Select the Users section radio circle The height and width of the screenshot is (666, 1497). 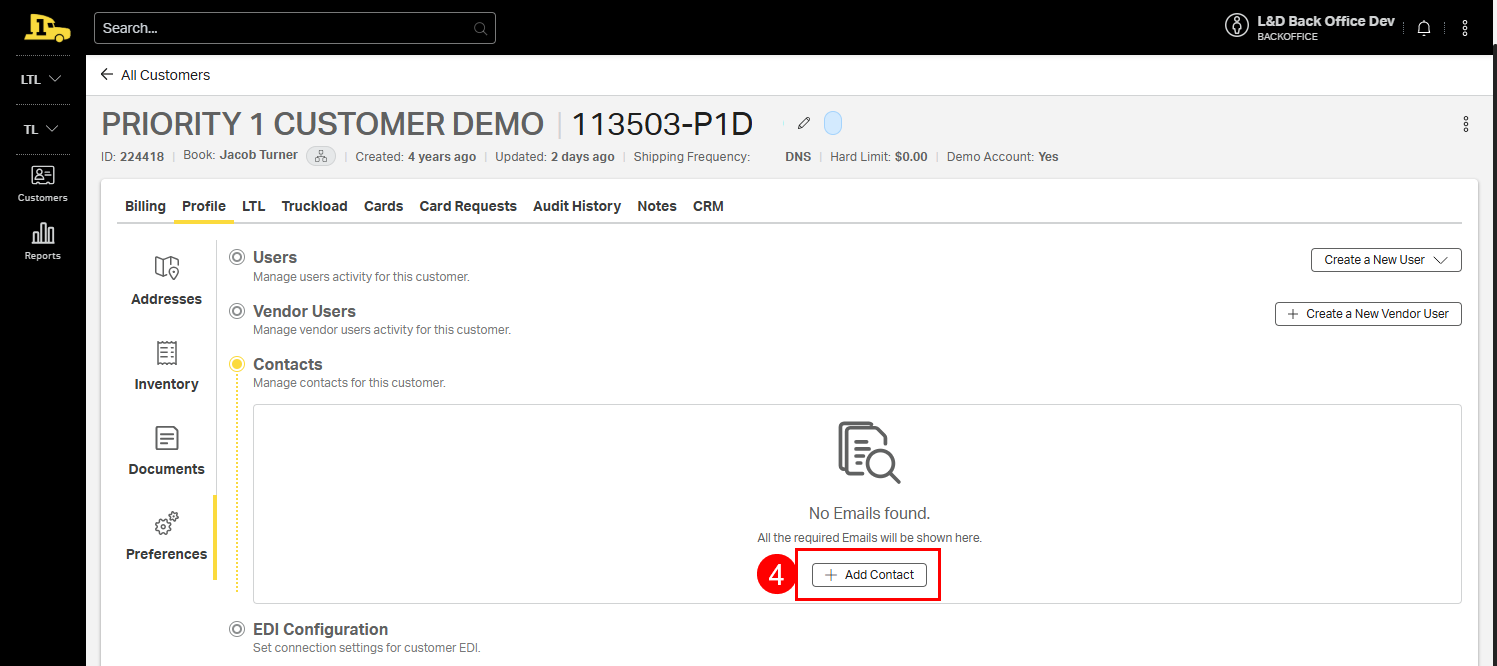pyautogui.click(x=237, y=257)
